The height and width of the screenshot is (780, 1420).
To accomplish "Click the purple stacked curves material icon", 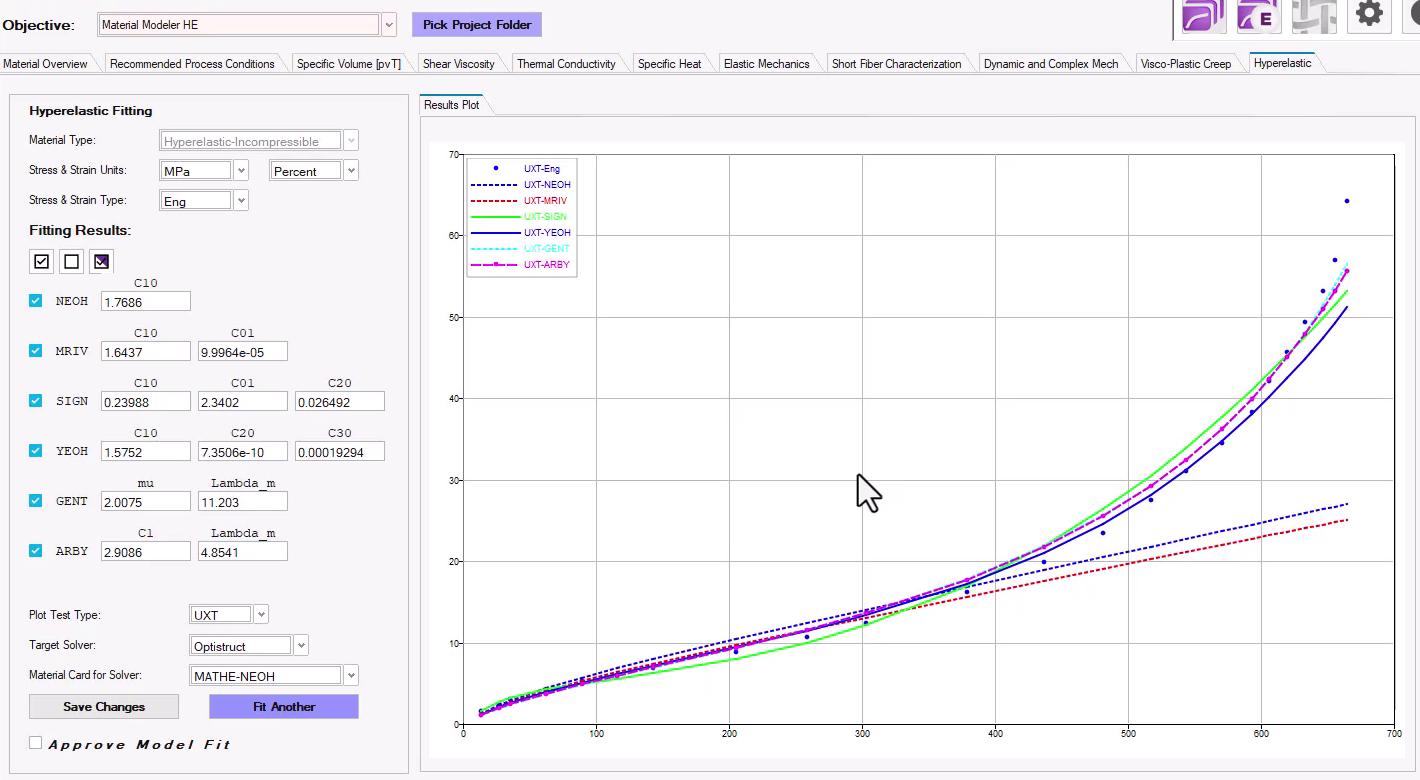I will pyautogui.click(x=1204, y=15).
